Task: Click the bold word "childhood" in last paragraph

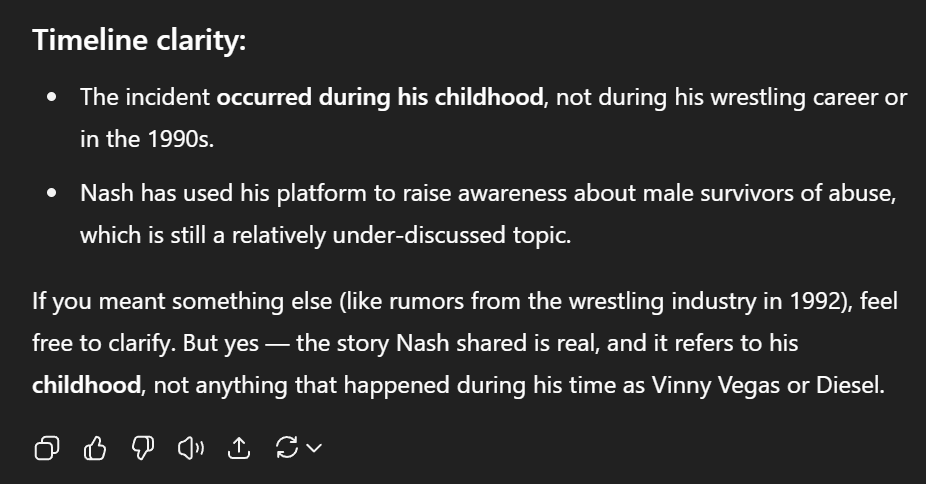Action: click(86, 385)
